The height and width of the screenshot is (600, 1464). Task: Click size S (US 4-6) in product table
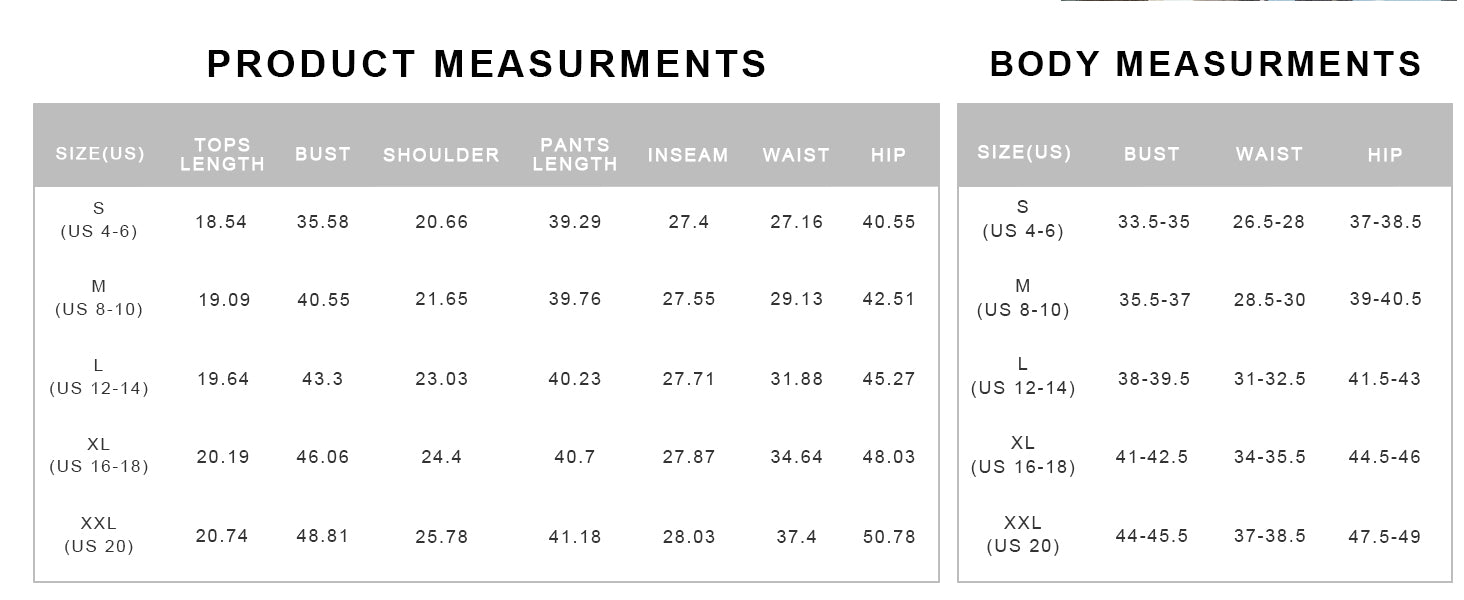(x=98, y=220)
